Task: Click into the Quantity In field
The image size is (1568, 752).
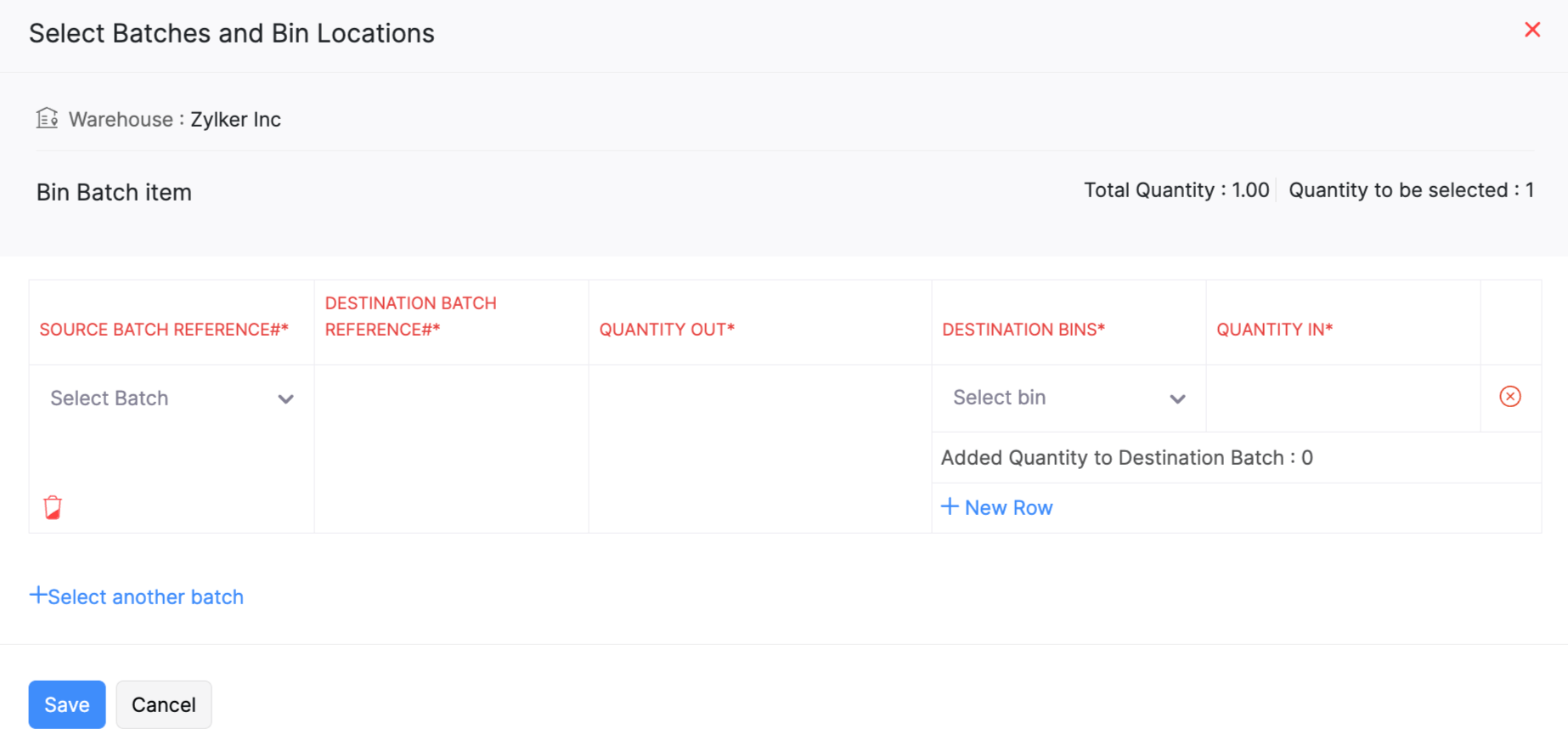Action: tap(1342, 398)
